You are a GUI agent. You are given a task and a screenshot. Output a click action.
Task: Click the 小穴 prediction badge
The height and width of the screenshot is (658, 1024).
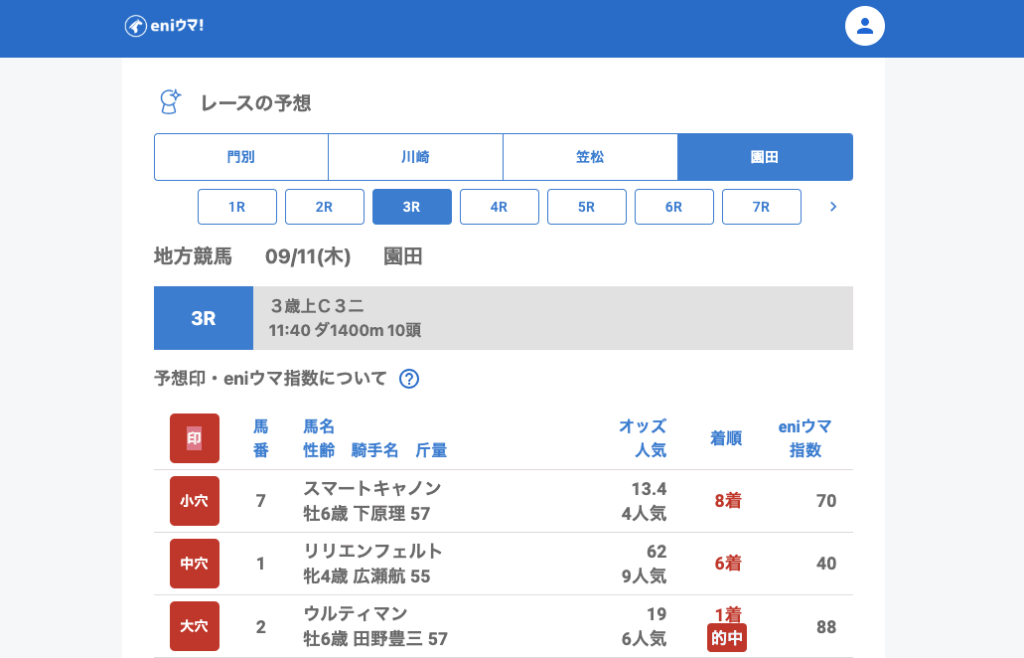point(194,501)
